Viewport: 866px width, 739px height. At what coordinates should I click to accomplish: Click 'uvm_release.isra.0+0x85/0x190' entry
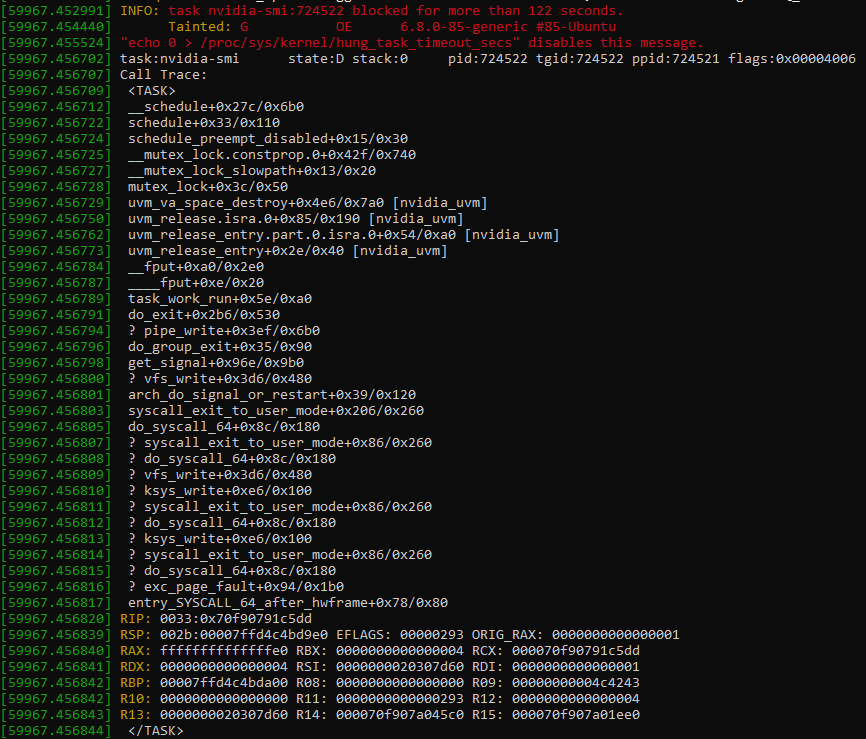[295, 219]
